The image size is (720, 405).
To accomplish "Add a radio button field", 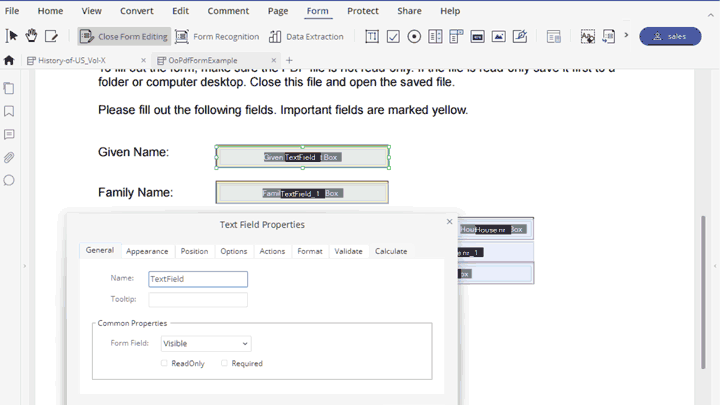I will tap(414, 36).
